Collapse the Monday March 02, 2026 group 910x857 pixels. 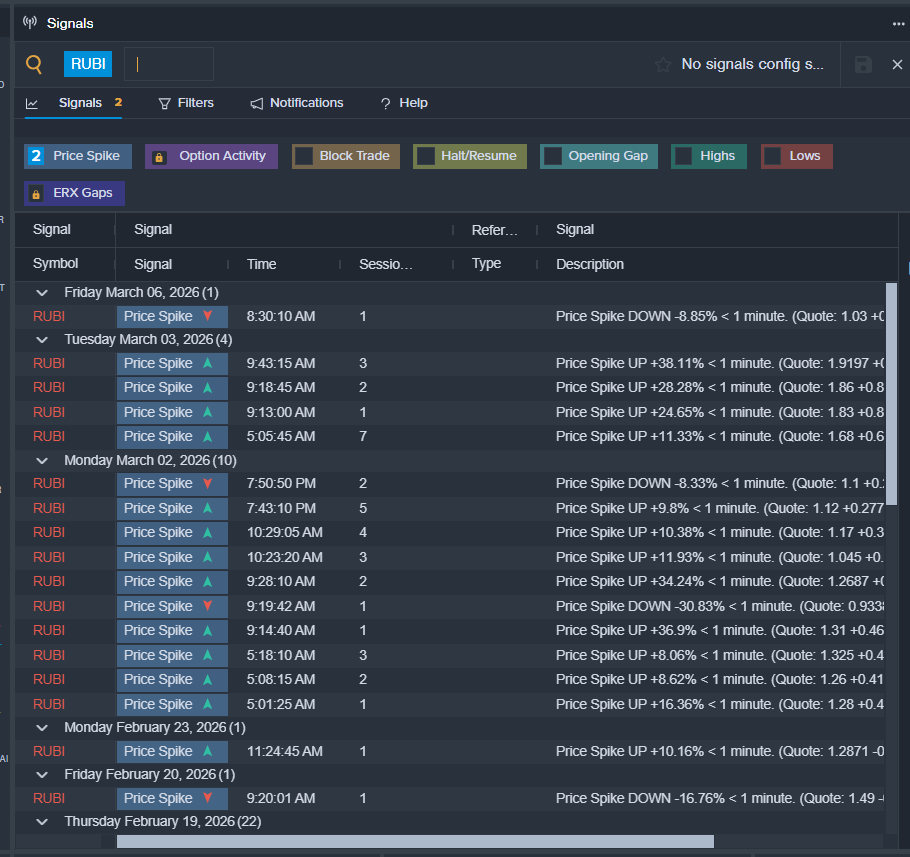(42, 460)
